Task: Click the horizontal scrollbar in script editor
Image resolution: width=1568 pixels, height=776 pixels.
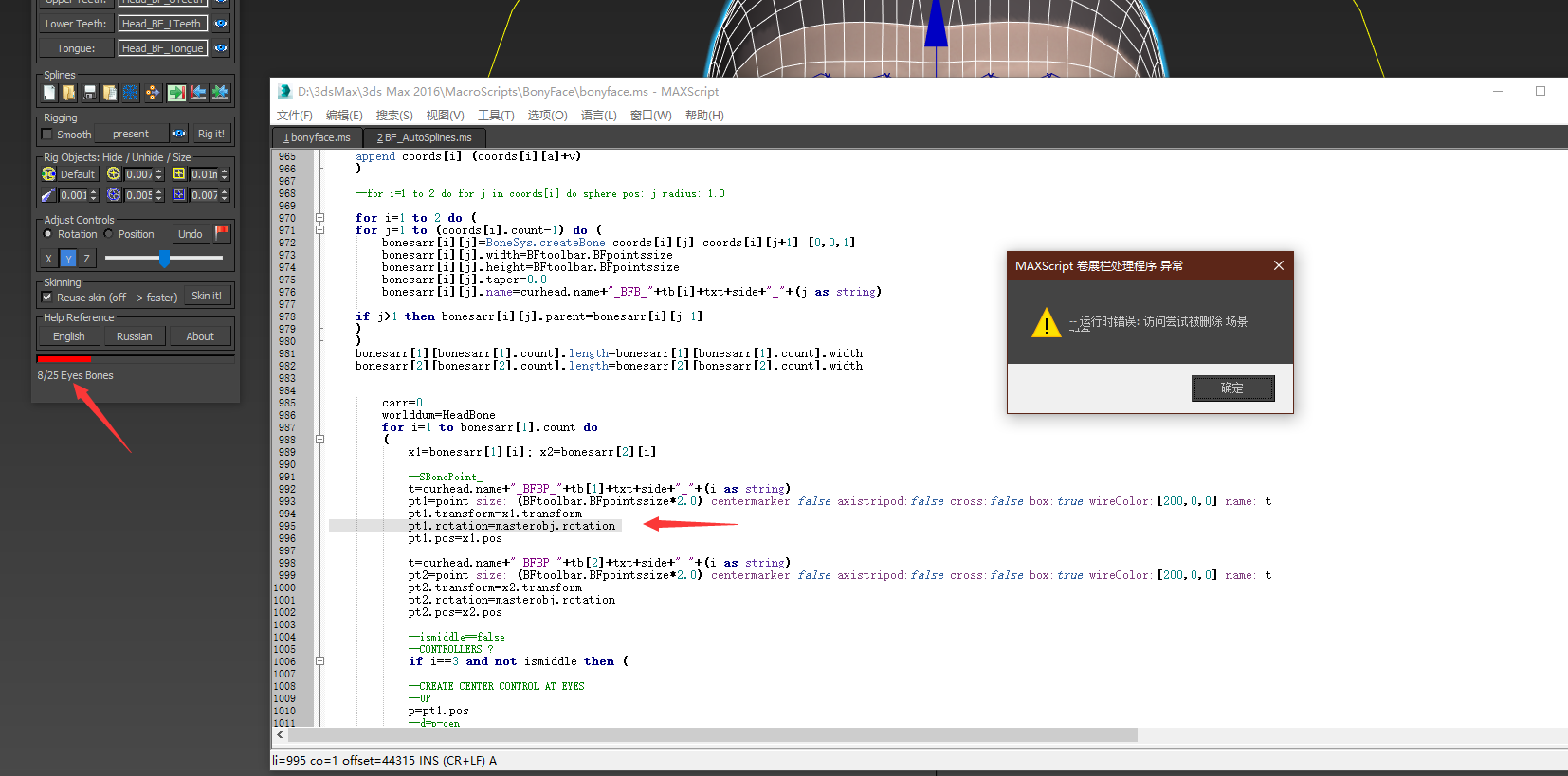Action: tap(713, 735)
